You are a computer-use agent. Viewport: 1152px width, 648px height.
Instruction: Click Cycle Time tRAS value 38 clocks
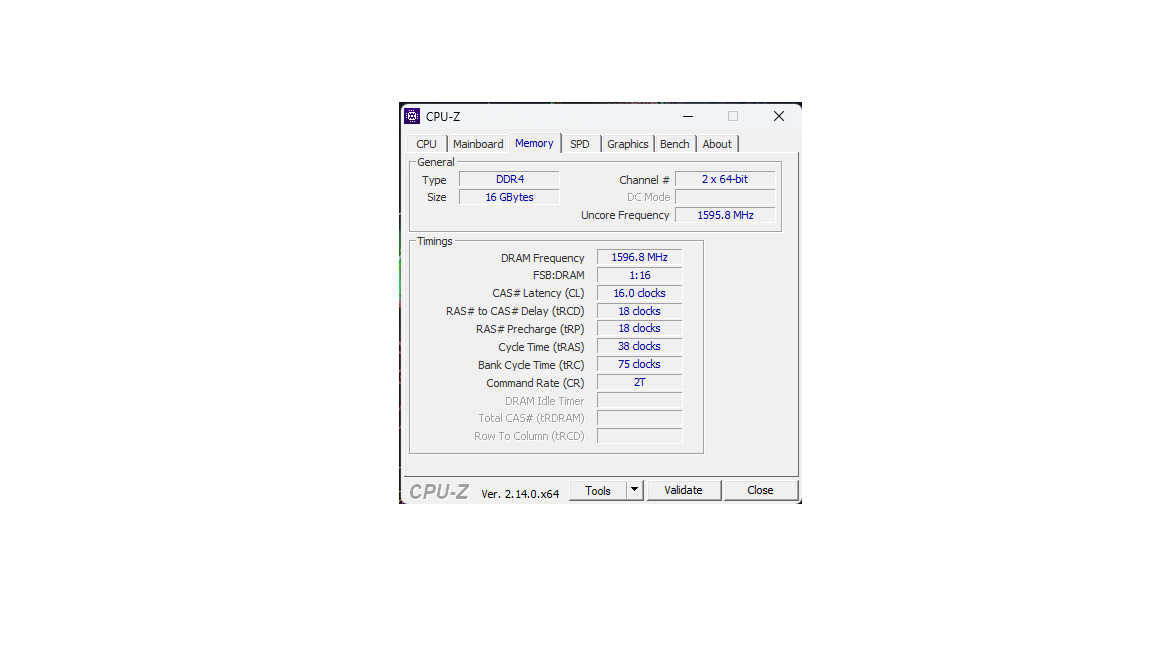coord(640,346)
